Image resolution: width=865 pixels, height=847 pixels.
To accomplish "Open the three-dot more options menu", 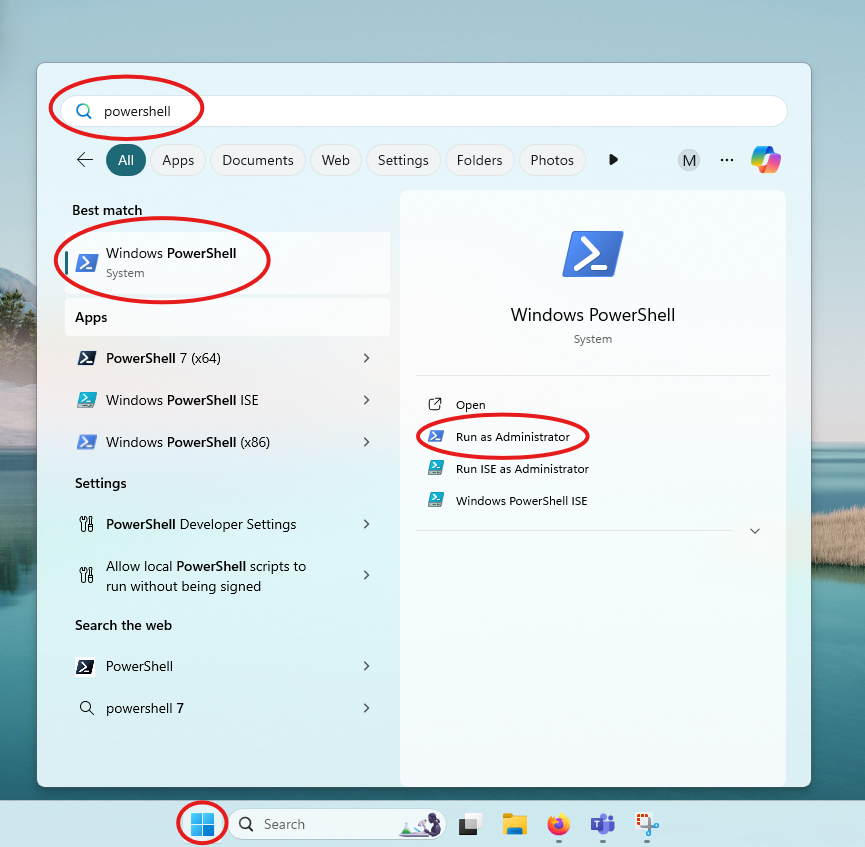I will coord(727,160).
